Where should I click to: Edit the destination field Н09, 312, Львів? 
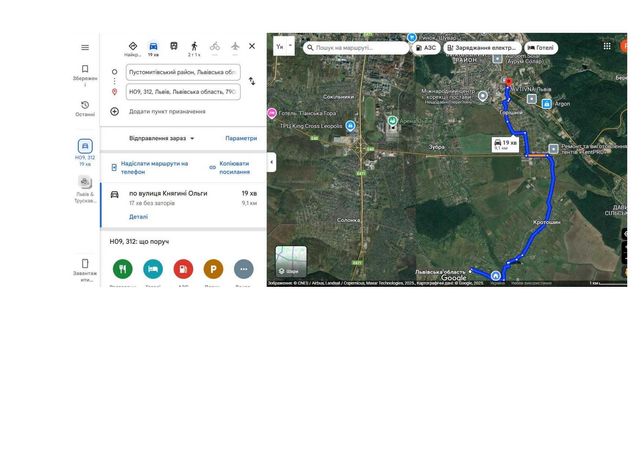(183, 92)
